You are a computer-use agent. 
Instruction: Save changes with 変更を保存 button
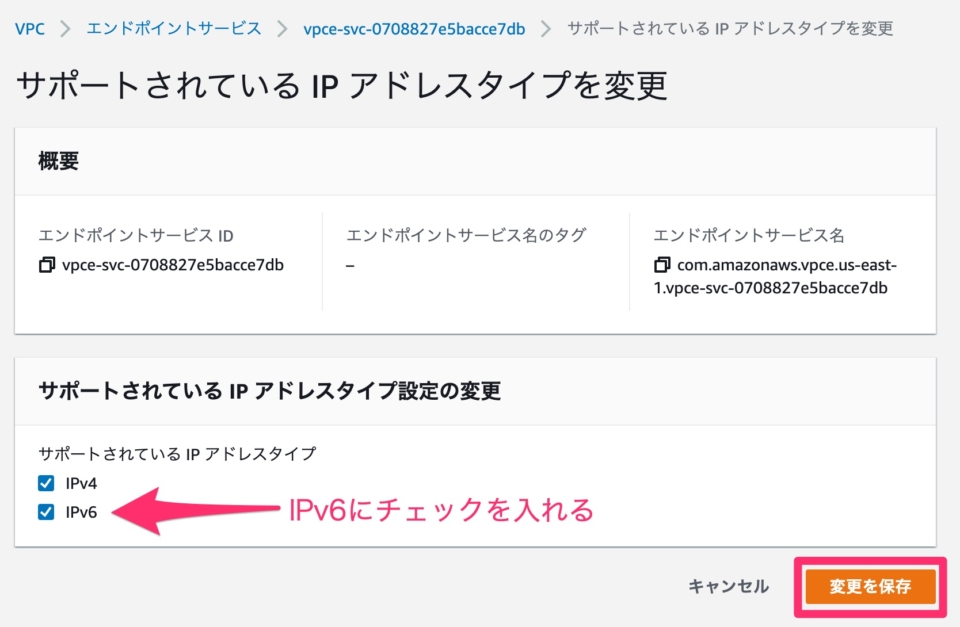869,587
